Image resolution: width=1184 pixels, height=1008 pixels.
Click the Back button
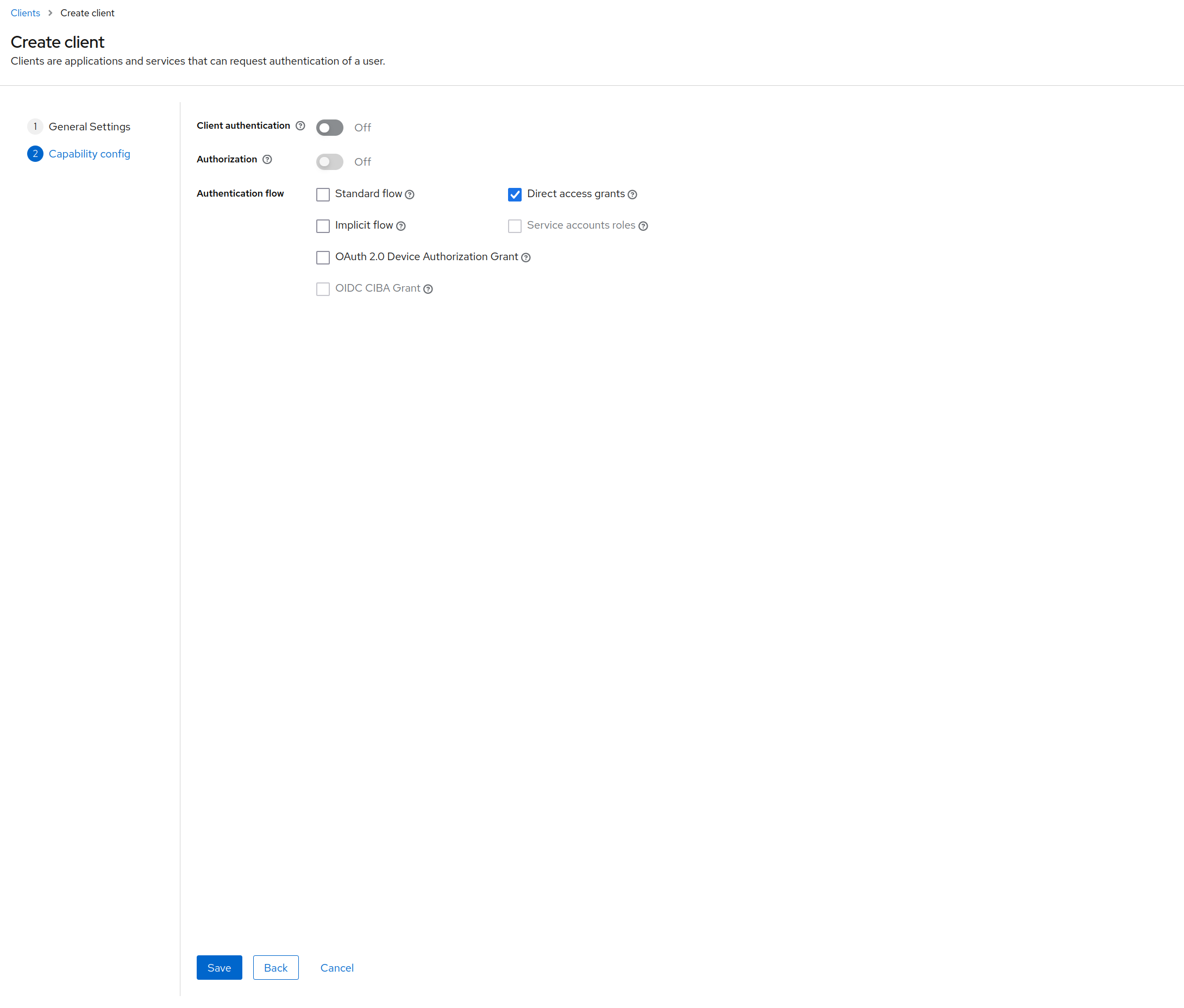click(x=276, y=967)
